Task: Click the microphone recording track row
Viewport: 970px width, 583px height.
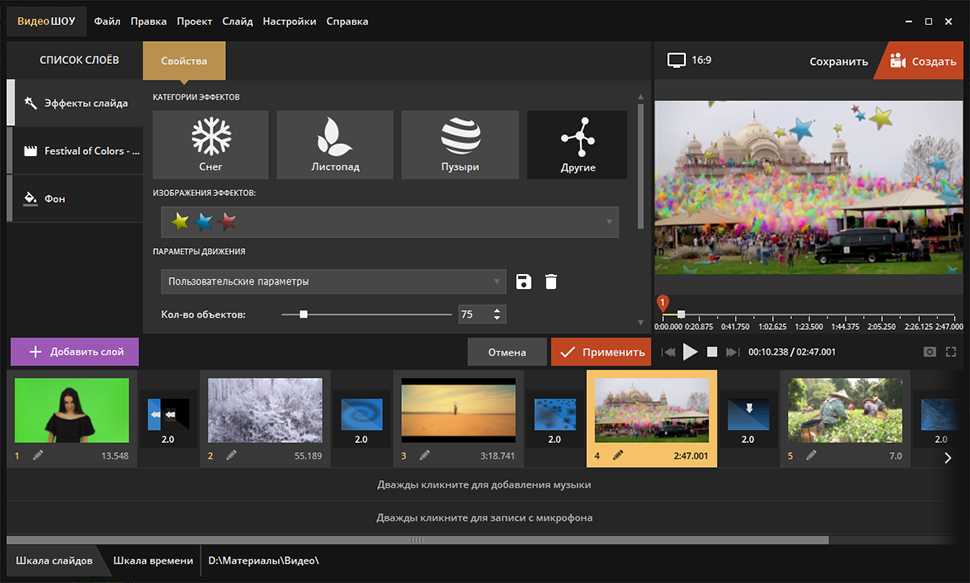Action: [484, 517]
